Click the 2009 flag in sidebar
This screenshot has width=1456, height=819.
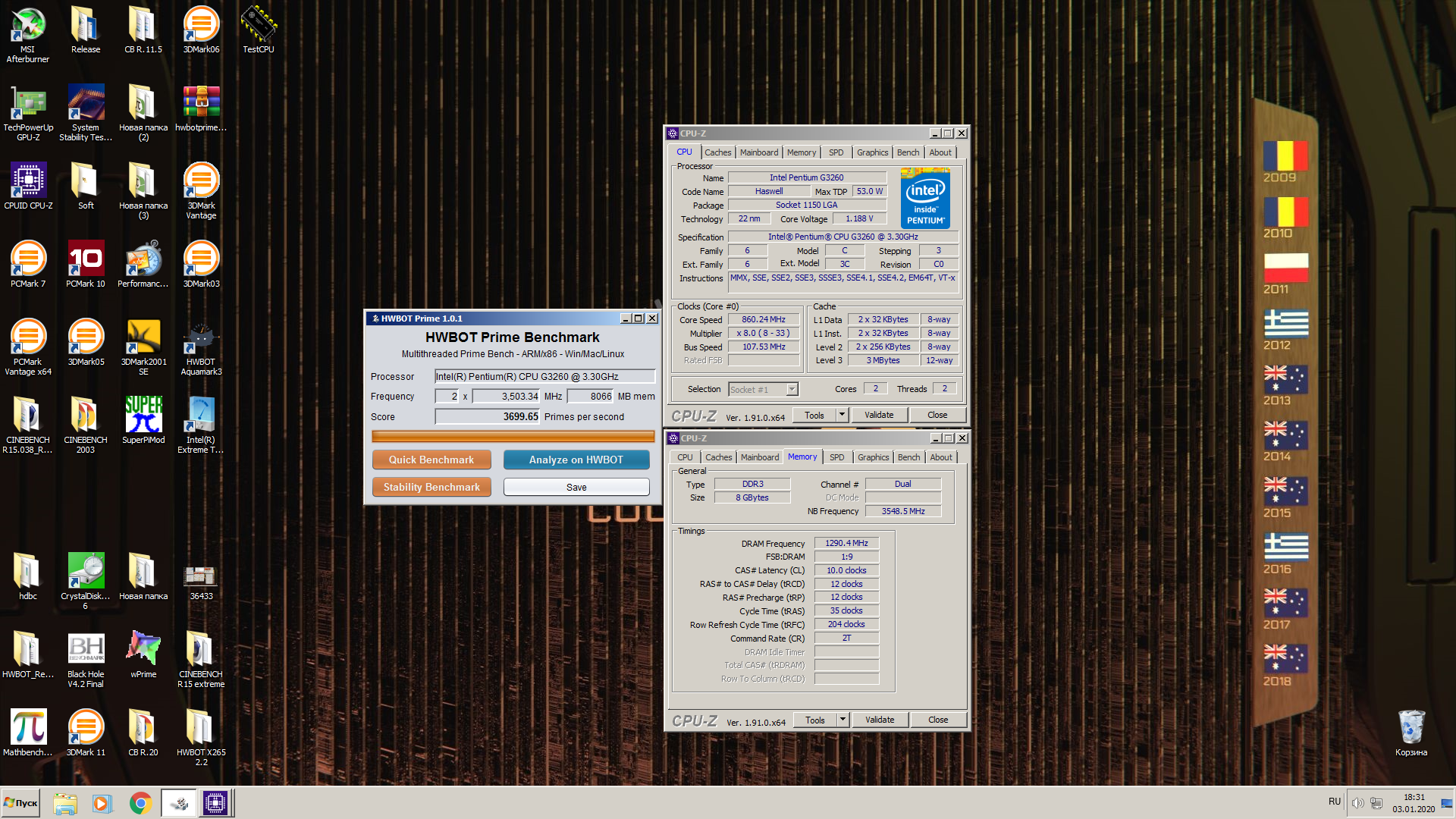(x=1285, y=157)
